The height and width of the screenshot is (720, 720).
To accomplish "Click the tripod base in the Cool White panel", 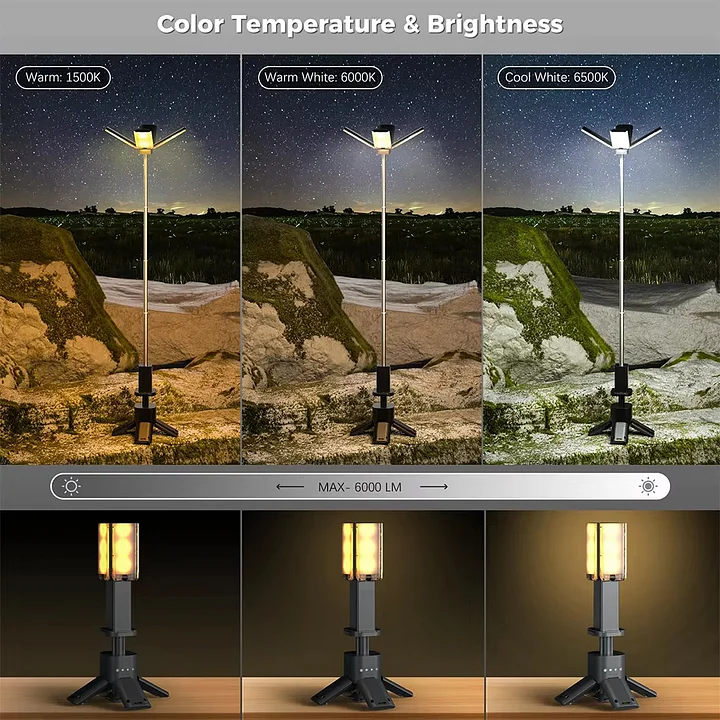I will tap(621, 420).
